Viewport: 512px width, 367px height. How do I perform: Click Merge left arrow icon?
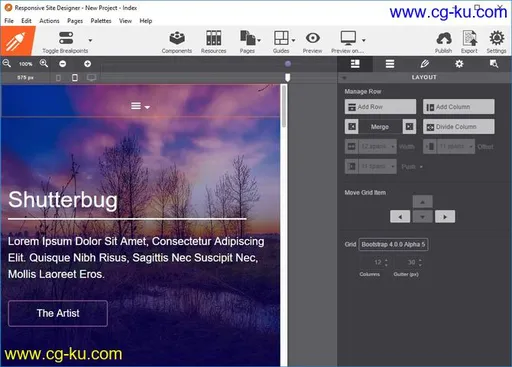352,127
